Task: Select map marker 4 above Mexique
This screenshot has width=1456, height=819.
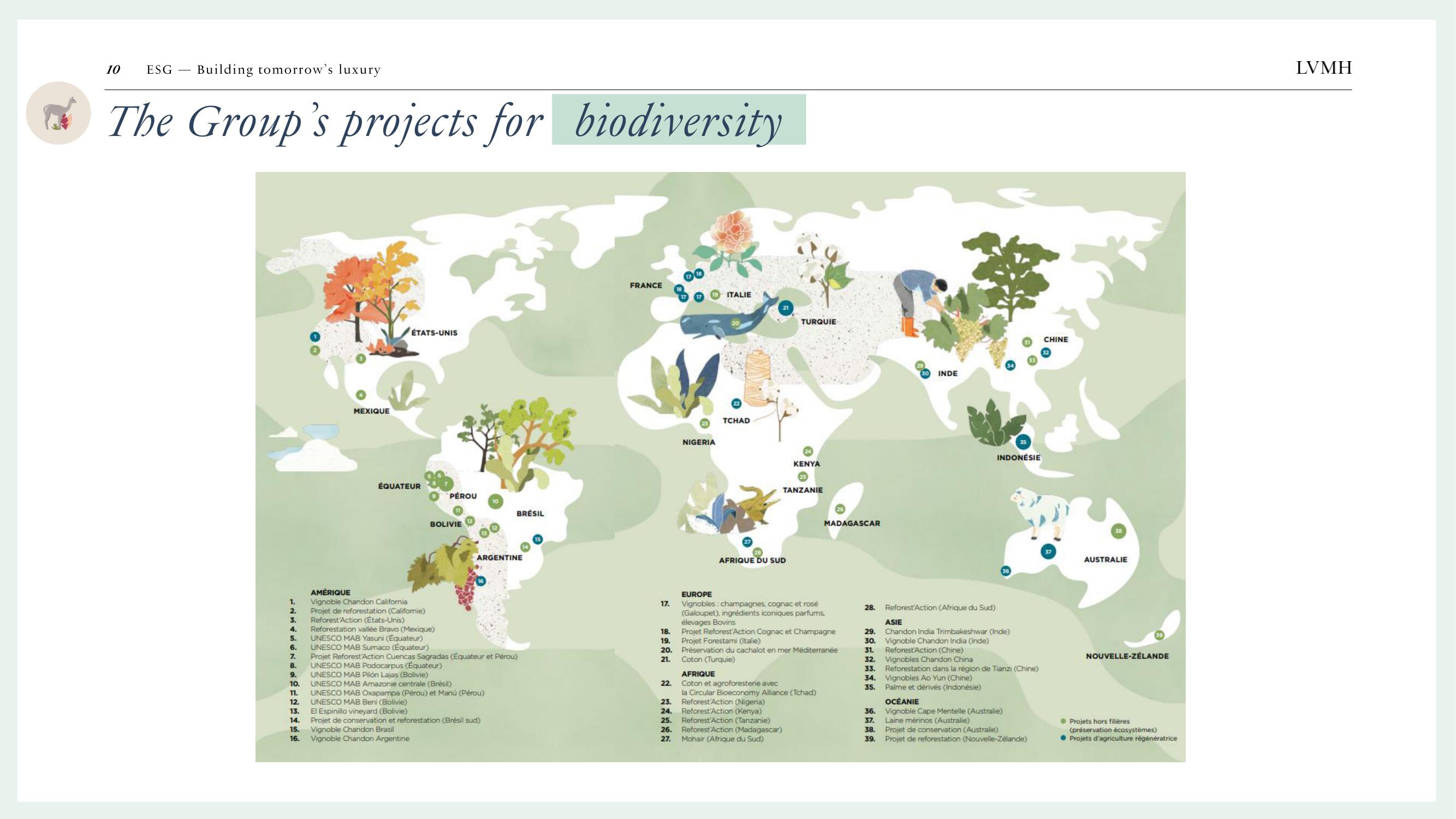Action: click(361, 395)
